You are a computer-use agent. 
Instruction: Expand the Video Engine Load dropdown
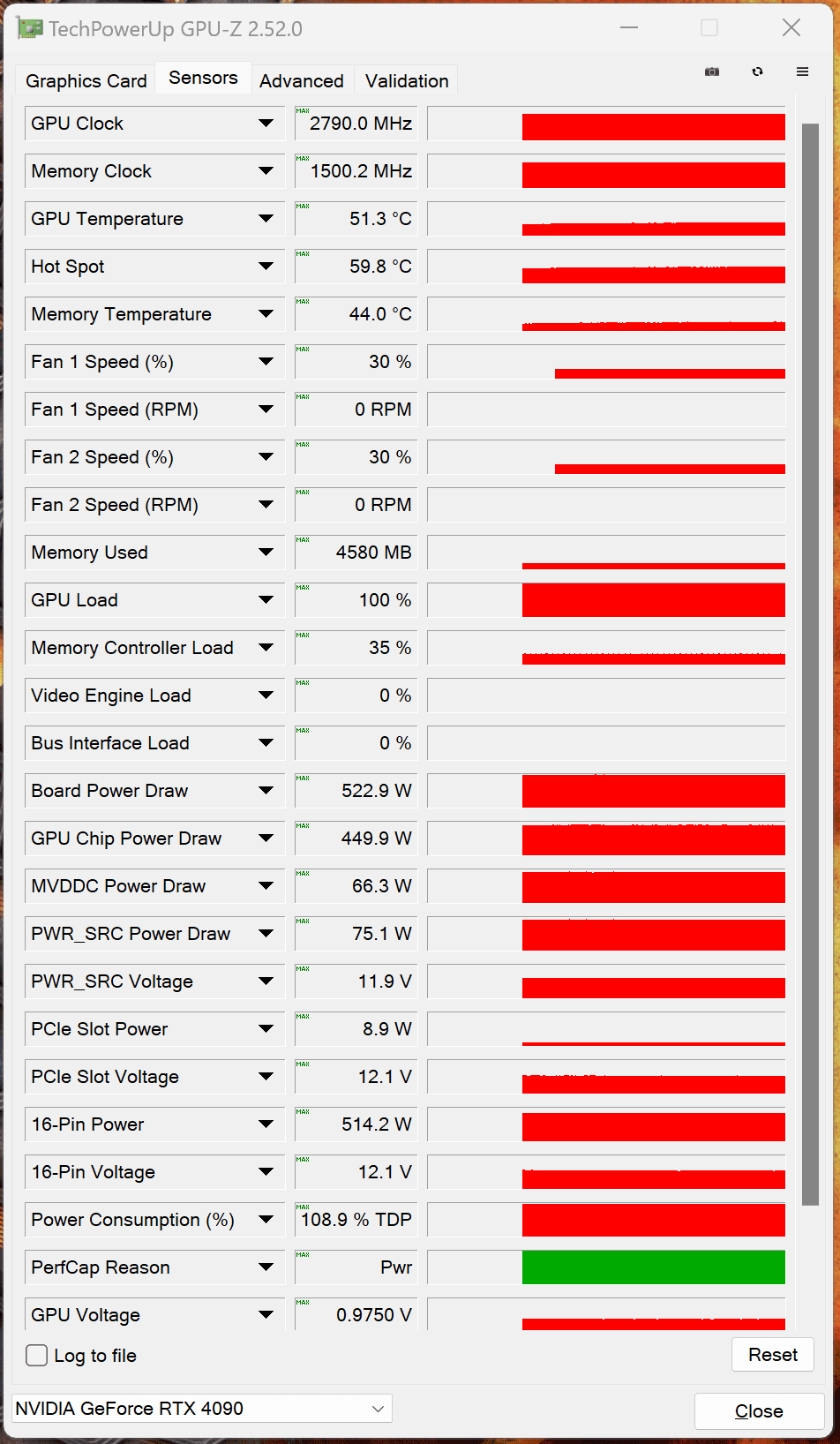266,696
